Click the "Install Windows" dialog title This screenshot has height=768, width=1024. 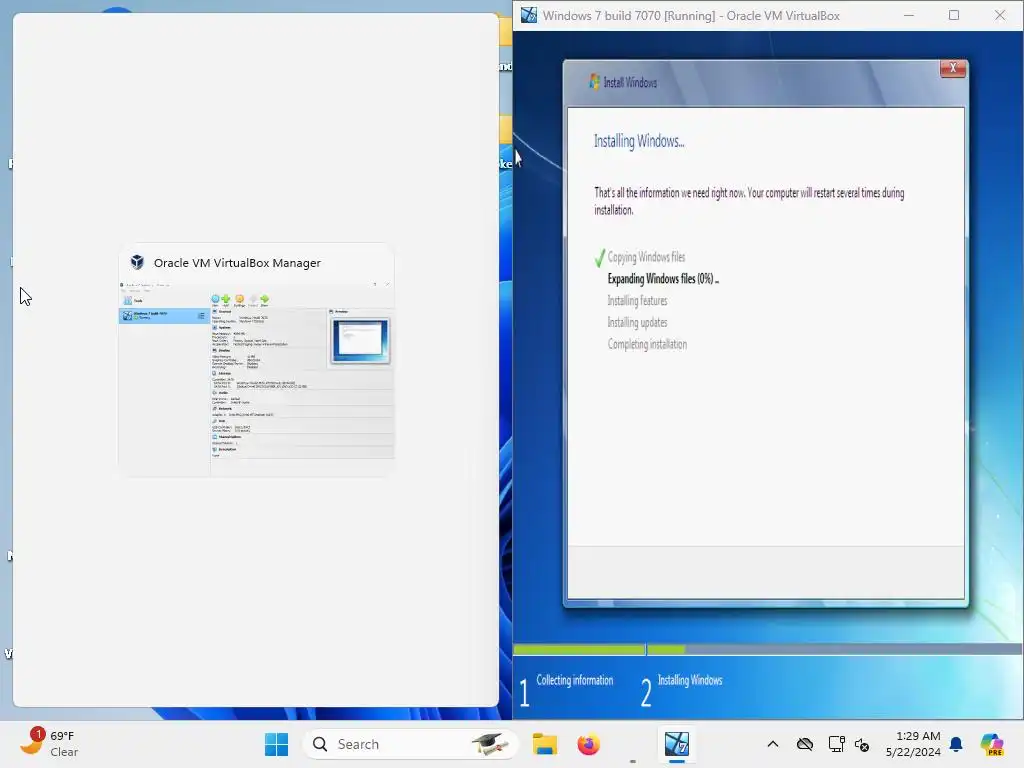pyautogui.click(x=630, y=82)
